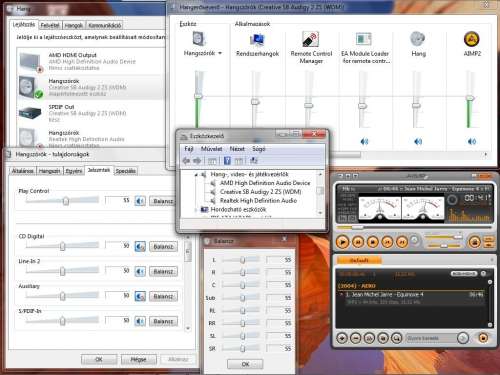Open the Hangszórók device dropdown in the mixer

(220, 53)
